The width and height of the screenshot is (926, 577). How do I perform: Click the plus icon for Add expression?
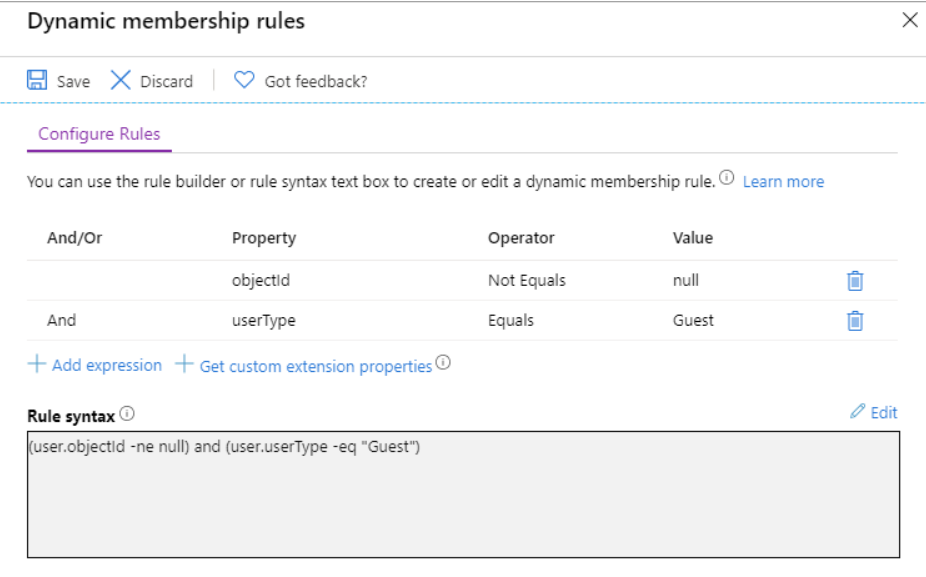point(36,365)
